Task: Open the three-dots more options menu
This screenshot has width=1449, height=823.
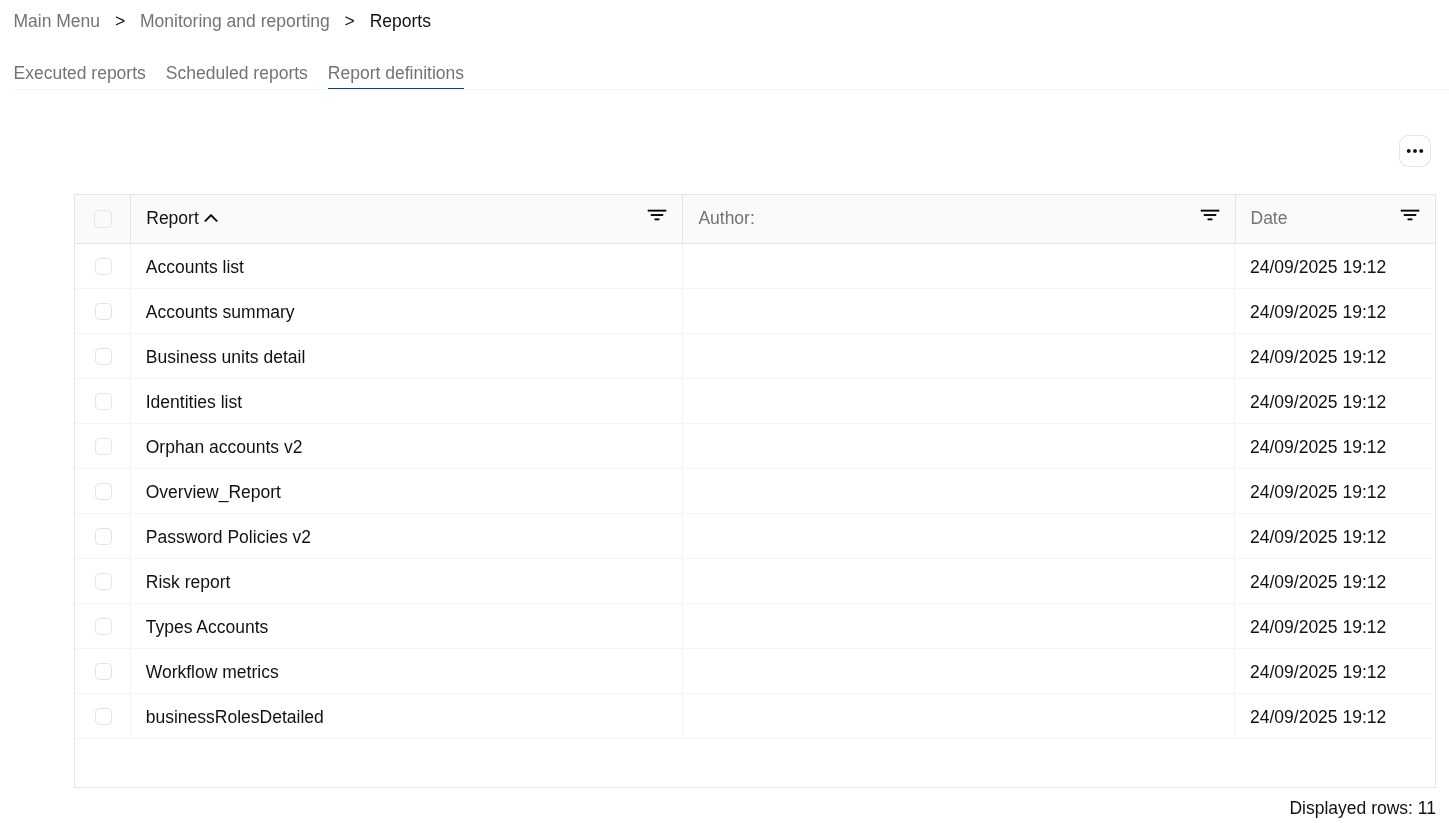Action: click(x=1414, y=151)
